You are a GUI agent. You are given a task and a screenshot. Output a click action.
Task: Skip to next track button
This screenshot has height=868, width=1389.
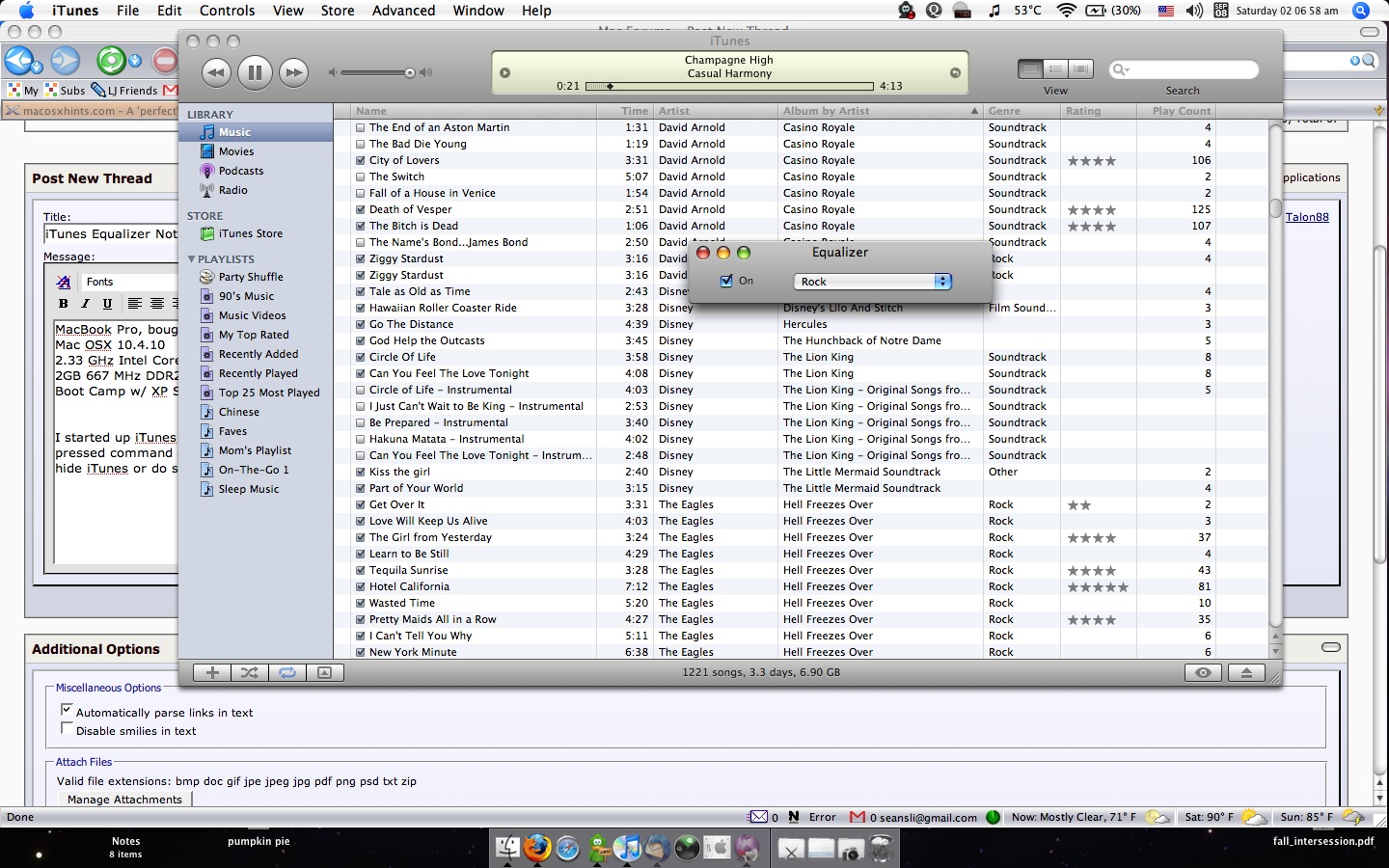tap(293, 72)
